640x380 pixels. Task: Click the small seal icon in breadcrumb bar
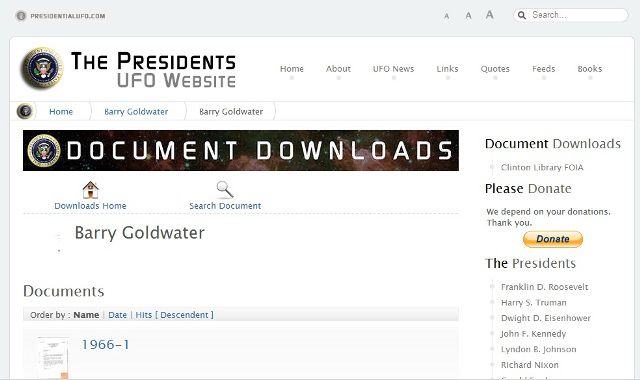[25, 111]
